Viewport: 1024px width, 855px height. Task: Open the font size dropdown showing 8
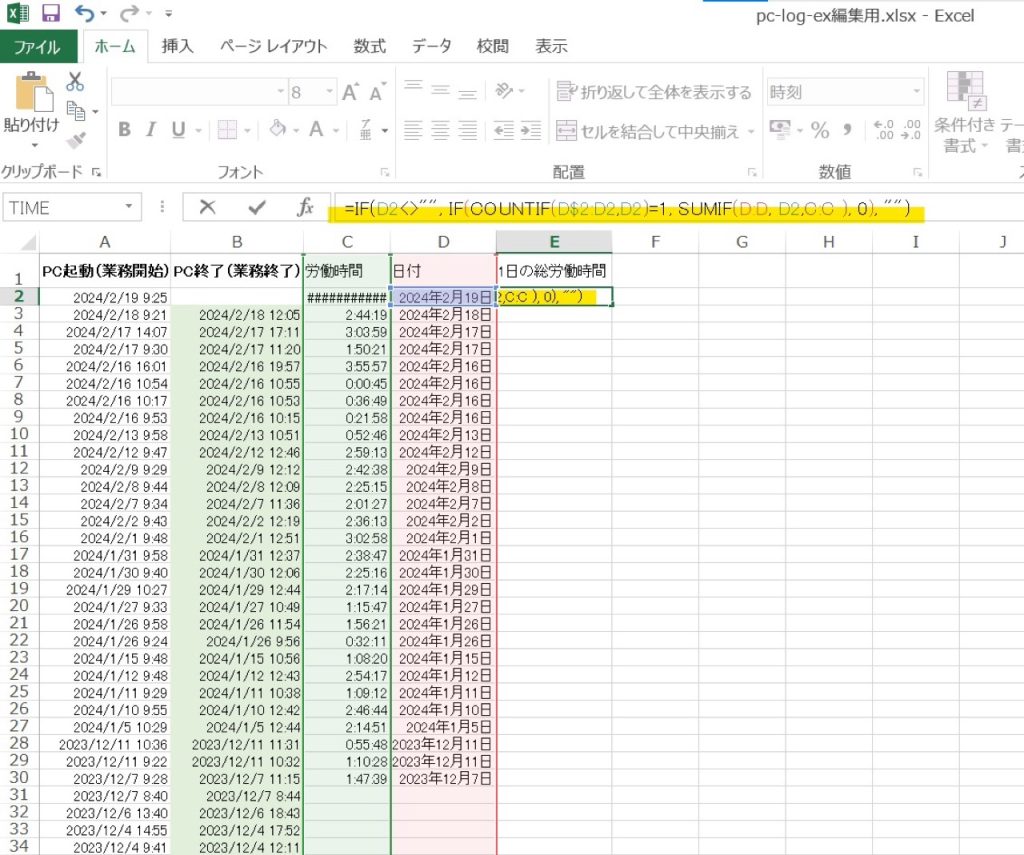pos(330,91)
